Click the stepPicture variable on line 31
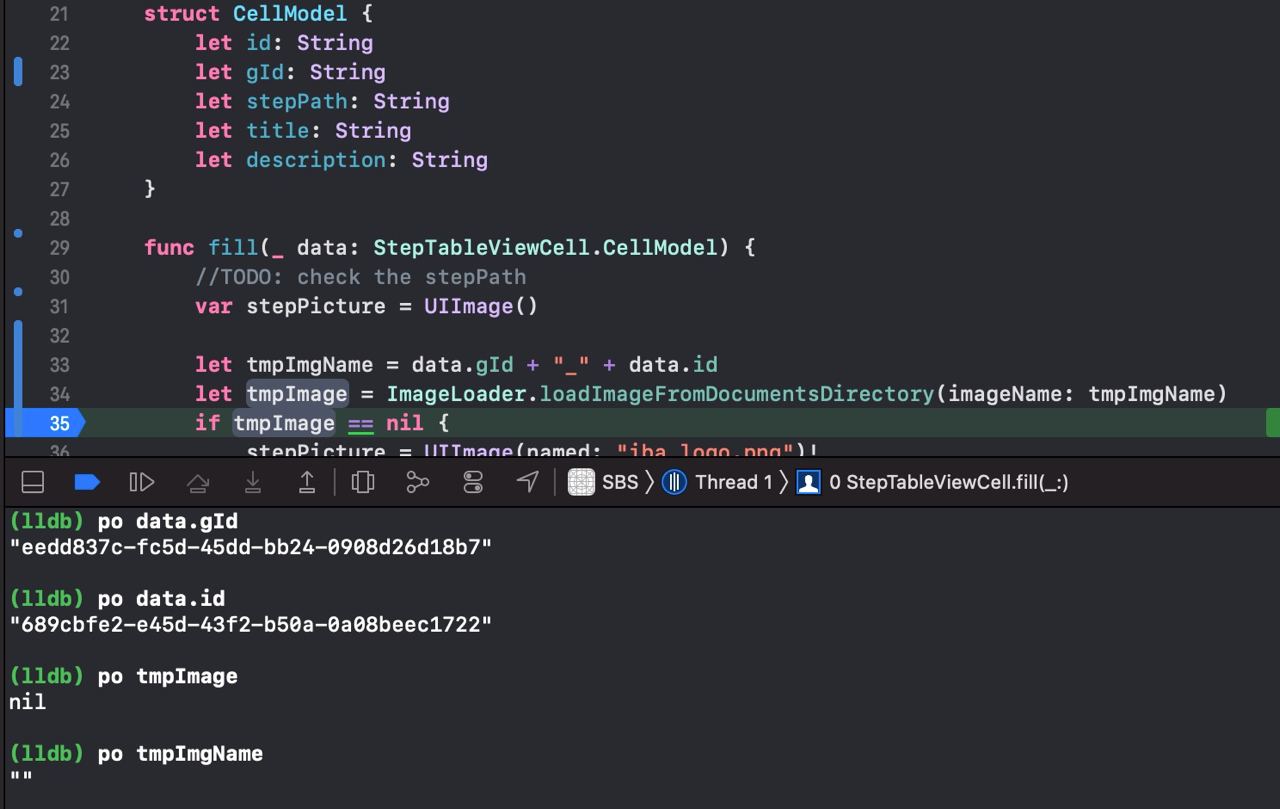The height and width of the screenshot is (809, 1280). pos(316,306)
